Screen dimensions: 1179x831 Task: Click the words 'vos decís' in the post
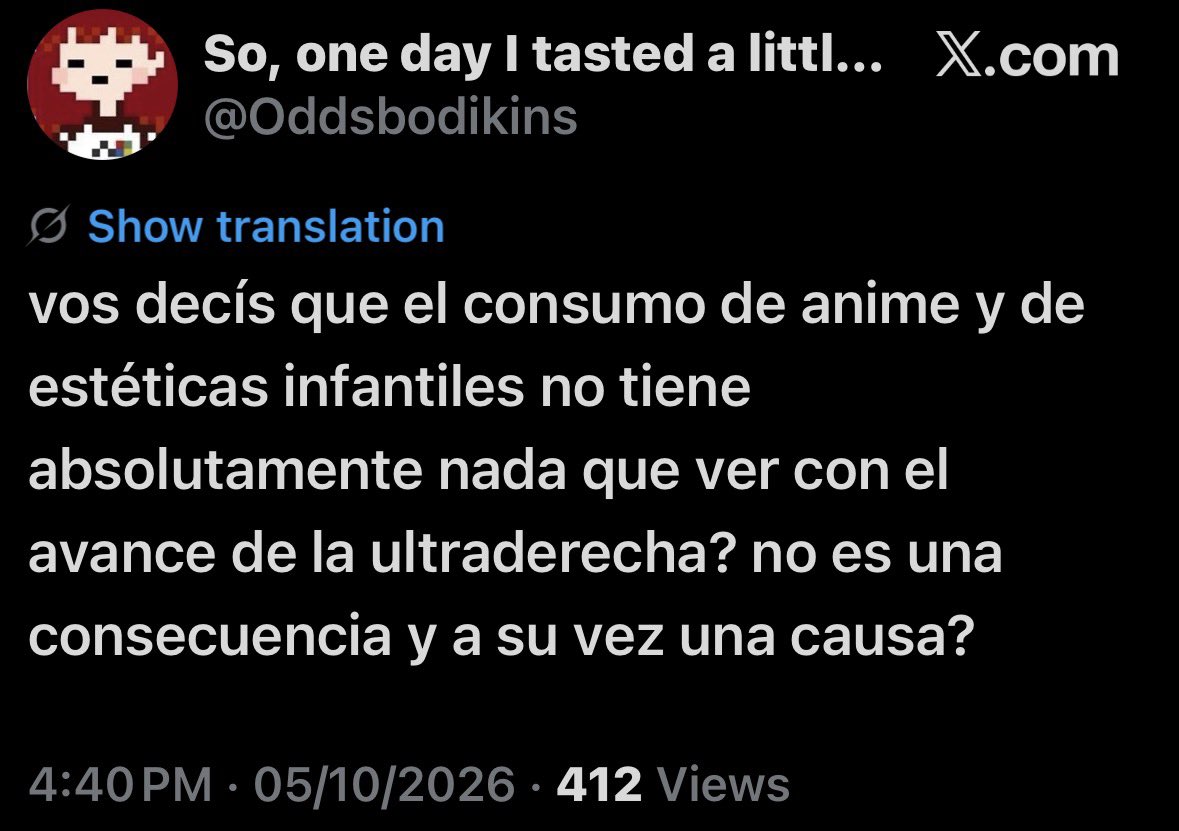tap(152, 305)
